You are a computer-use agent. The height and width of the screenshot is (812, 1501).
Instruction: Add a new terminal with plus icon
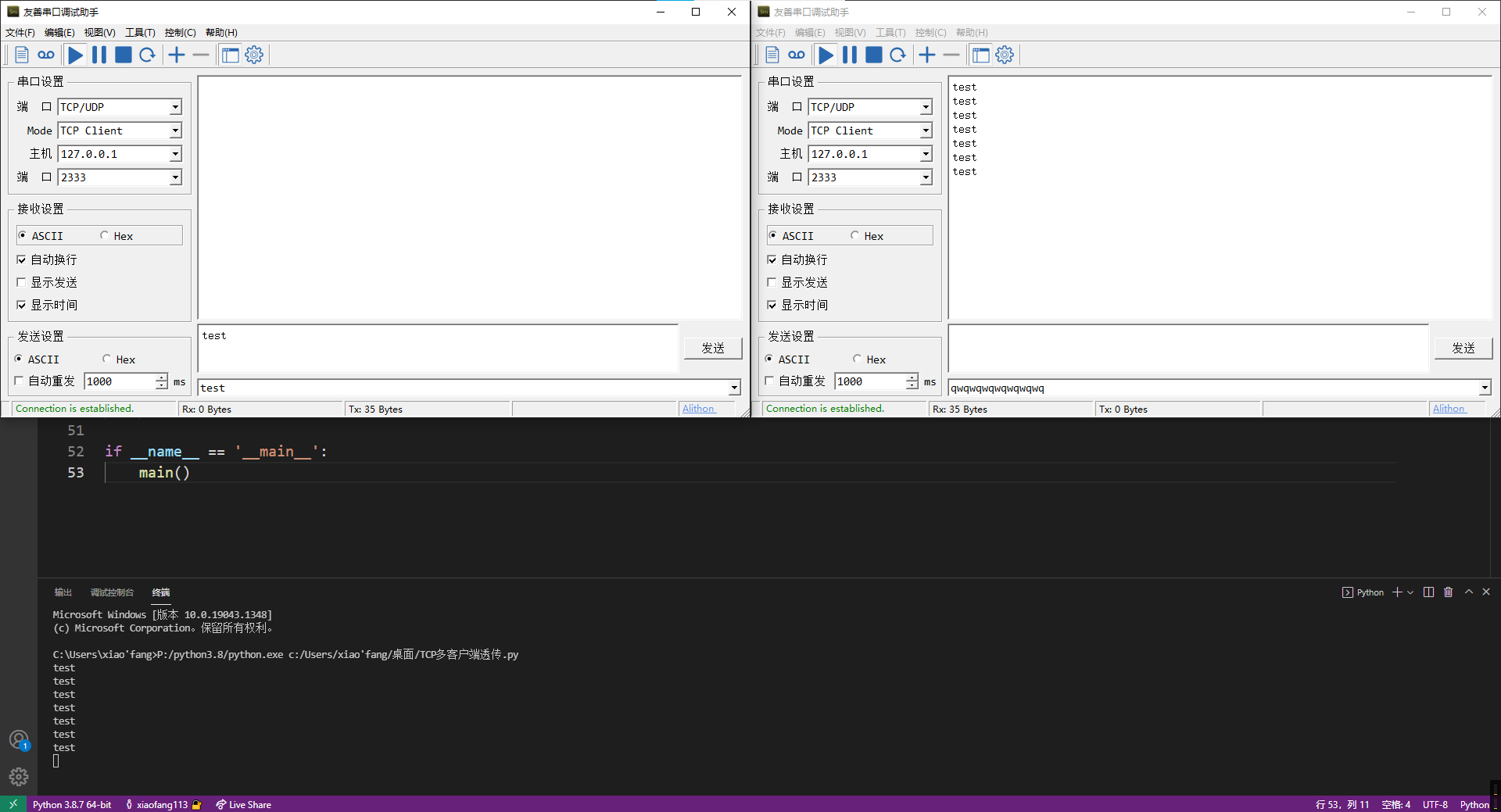coord(1397,592)
